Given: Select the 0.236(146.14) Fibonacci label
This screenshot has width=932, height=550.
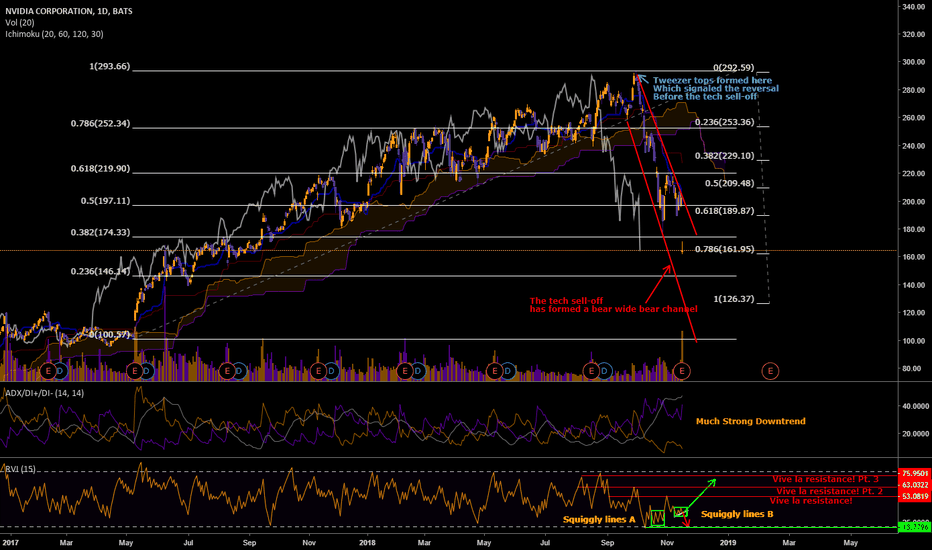Looking at the screenshot, I should [x=100, y=272].
